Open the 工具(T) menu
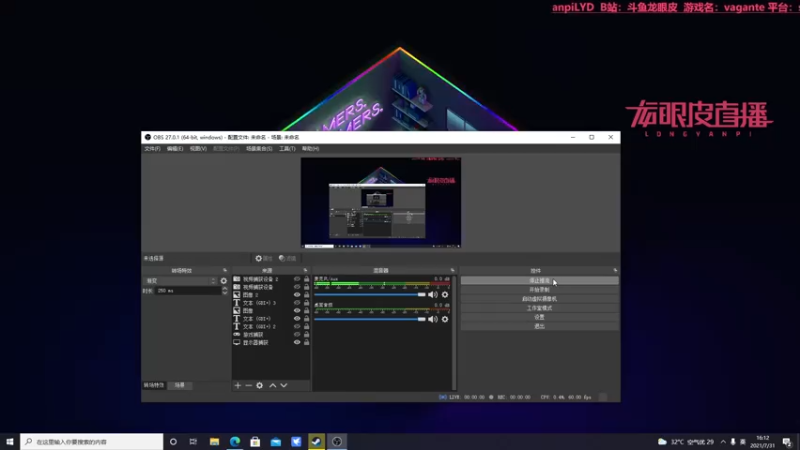Image resolution: width=800 pixels, height=450 pixels. pos(287,148)
